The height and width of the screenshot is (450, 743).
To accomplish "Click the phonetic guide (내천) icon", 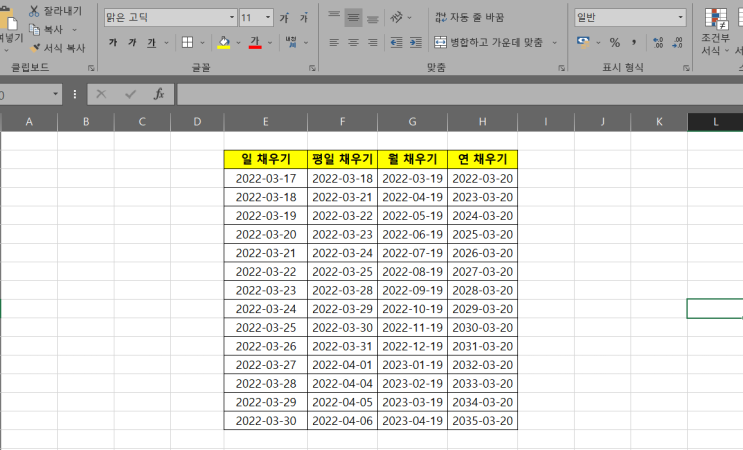I will click(291, 42).
